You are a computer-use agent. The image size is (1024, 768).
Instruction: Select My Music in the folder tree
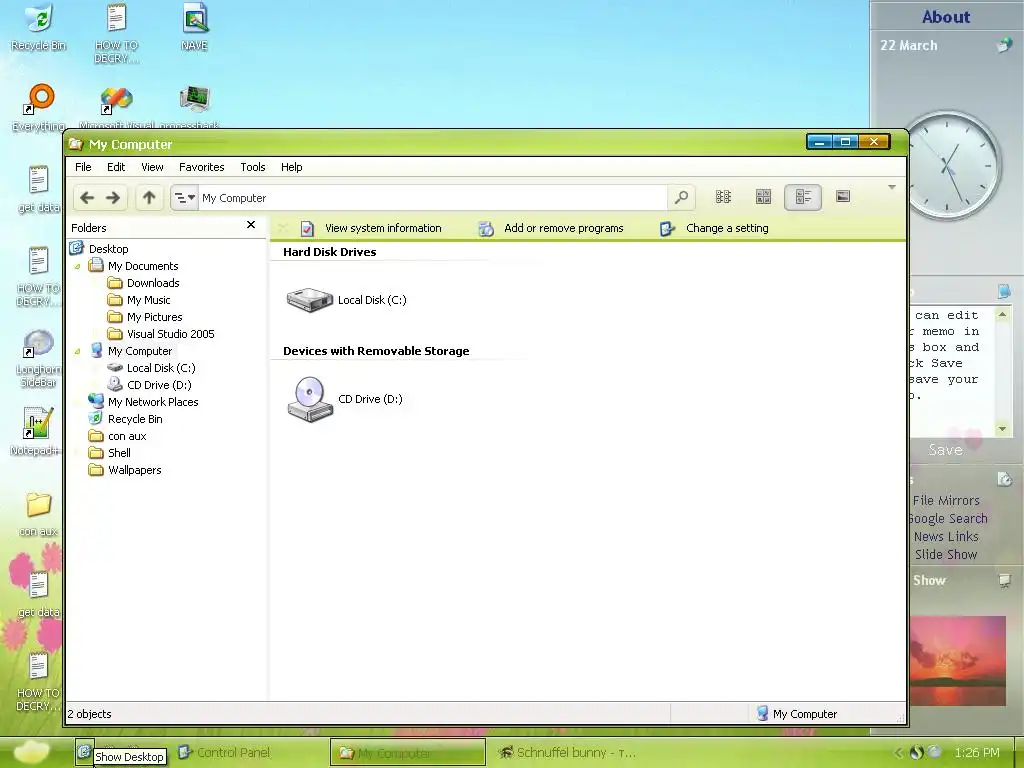coord(148,300)
